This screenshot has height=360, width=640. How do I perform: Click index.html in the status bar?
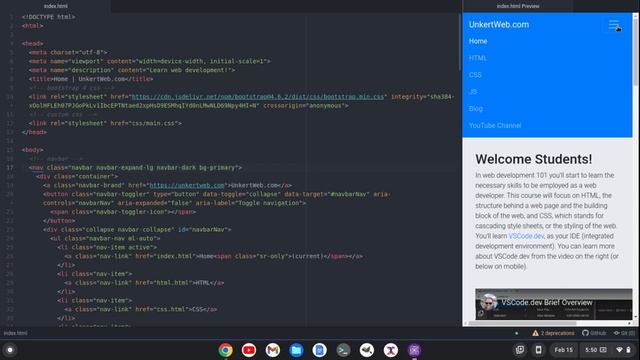(16, 333)
